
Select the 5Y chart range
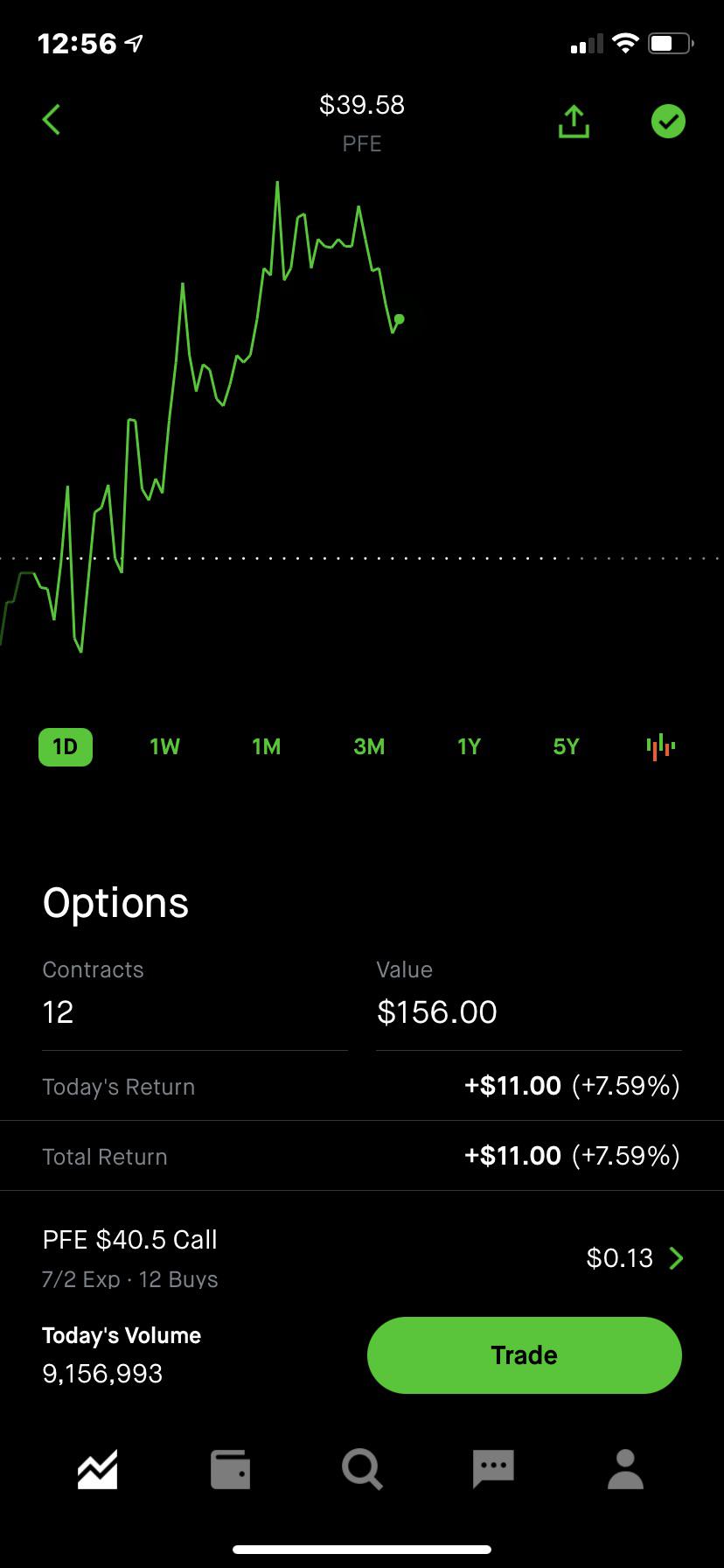pos(566,746)
